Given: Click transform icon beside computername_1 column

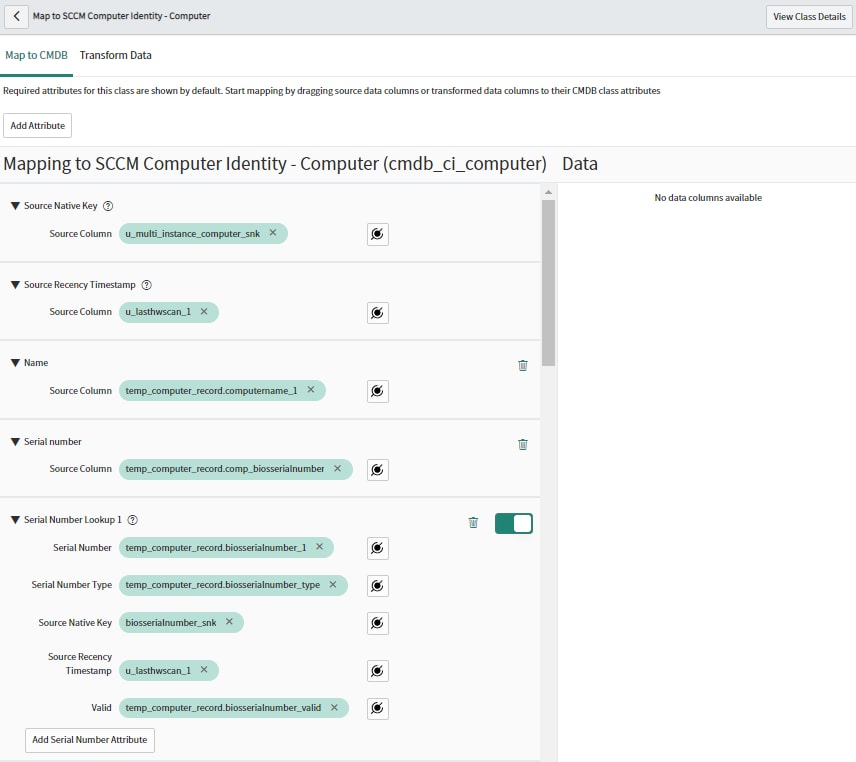Looking at the screenshot, I should [x=377, y=391].
